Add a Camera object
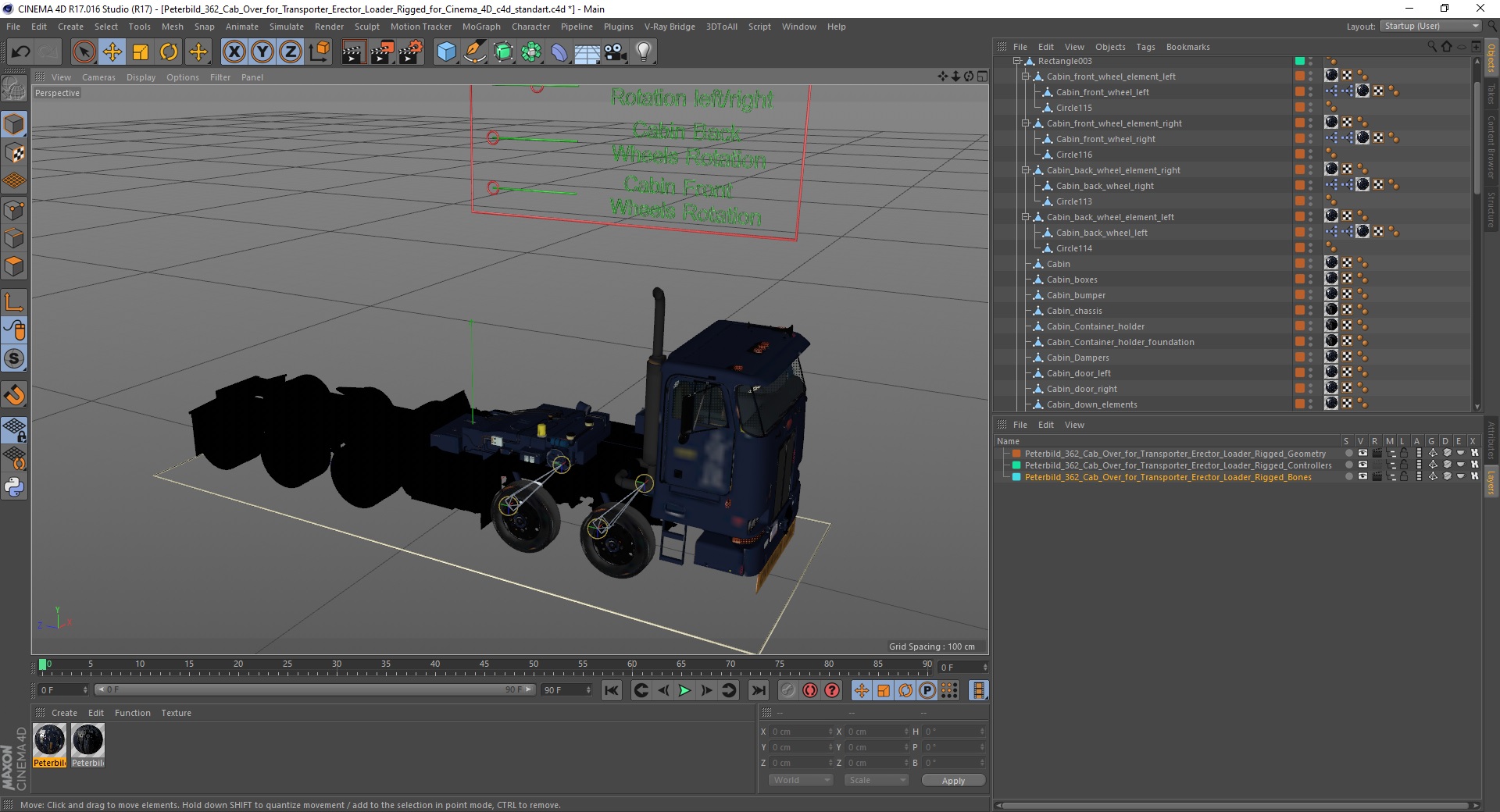This screenshot has height=812, width=1500. 616,52
